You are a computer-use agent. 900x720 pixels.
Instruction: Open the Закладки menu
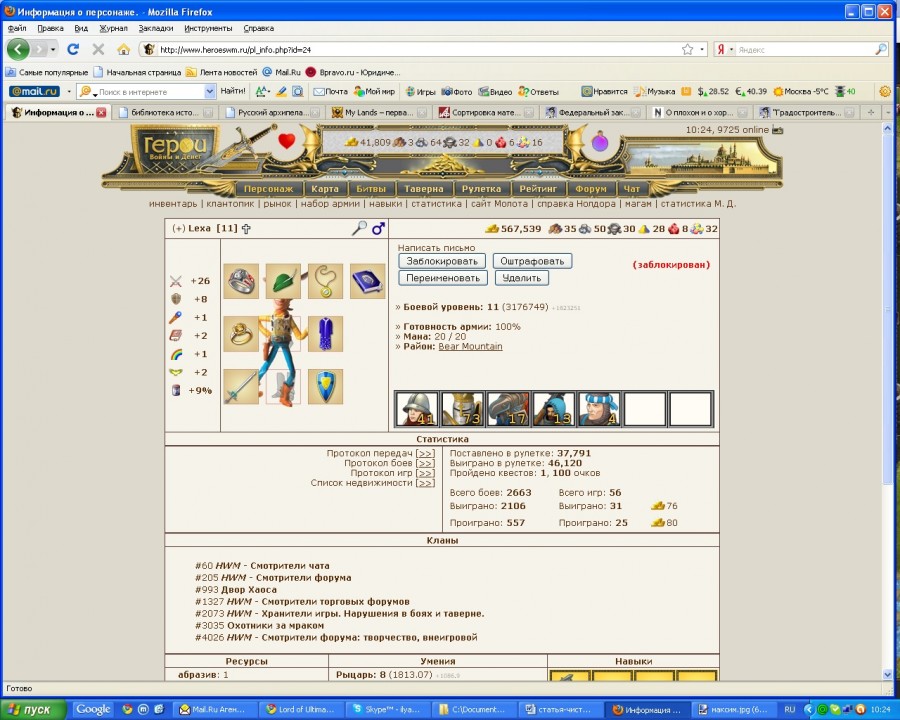coord(156,28)
